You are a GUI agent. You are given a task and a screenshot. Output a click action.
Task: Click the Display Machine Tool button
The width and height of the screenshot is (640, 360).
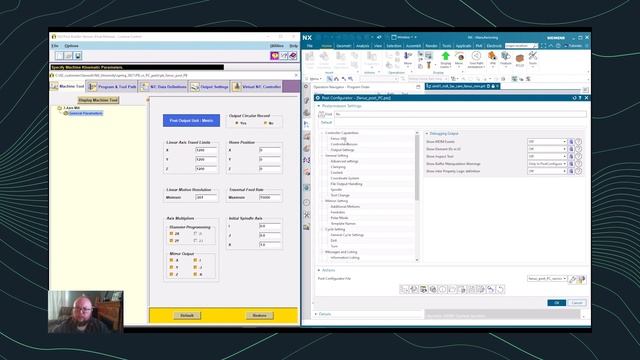(98, 100)
